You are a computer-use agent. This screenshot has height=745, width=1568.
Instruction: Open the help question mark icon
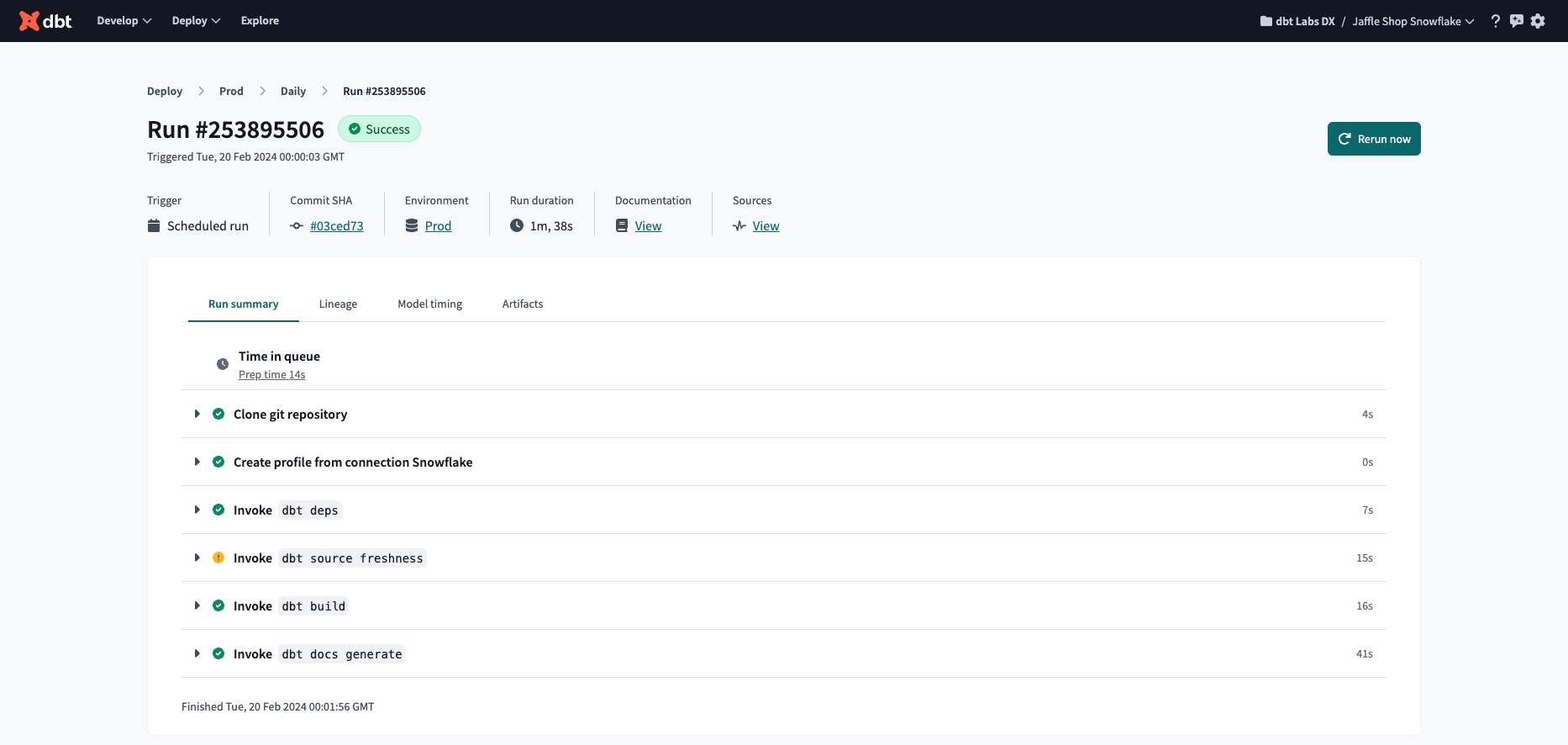(1495, 21)
